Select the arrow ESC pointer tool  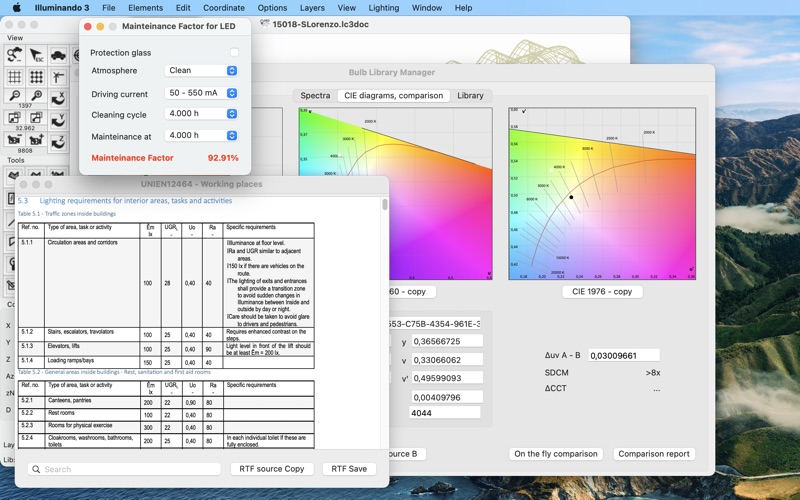tap(36, 55)
